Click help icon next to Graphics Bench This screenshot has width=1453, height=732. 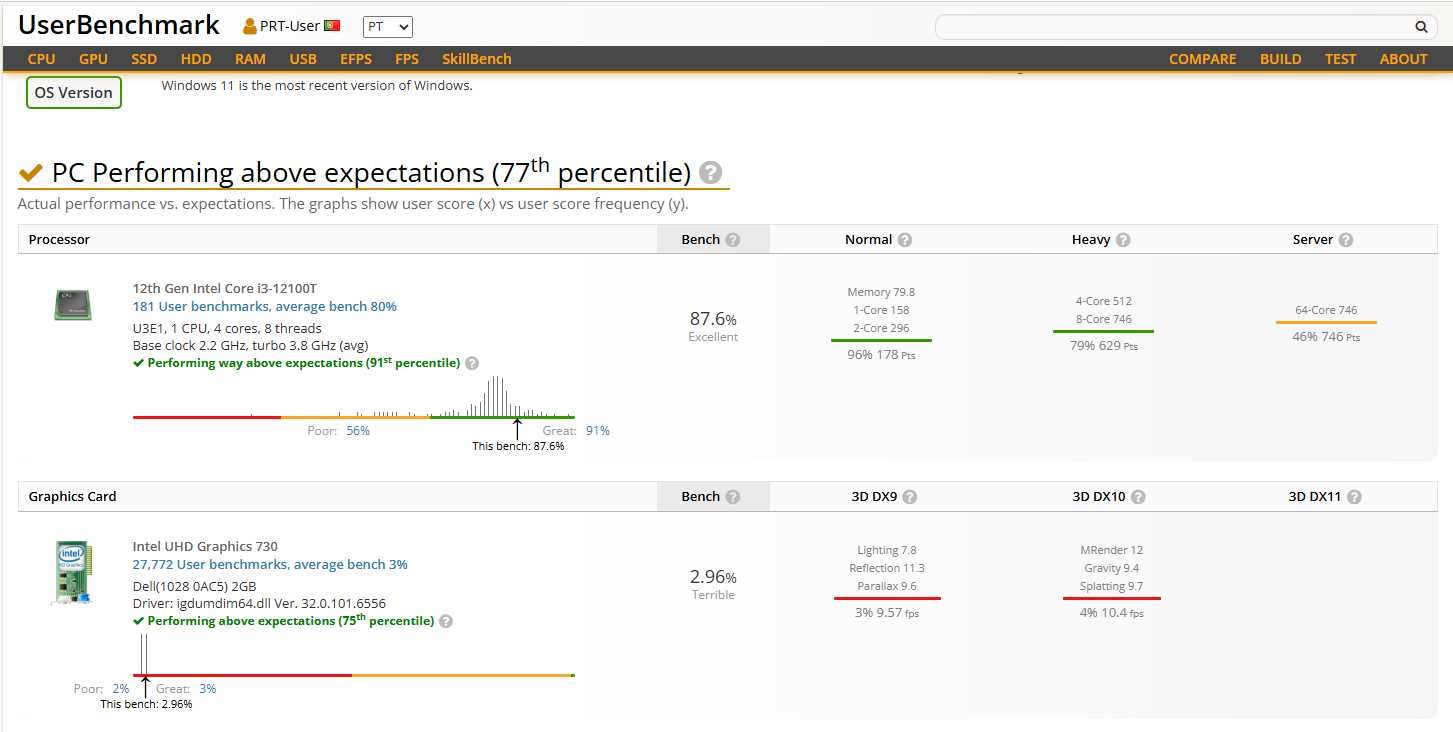click(x=733, y=497)
